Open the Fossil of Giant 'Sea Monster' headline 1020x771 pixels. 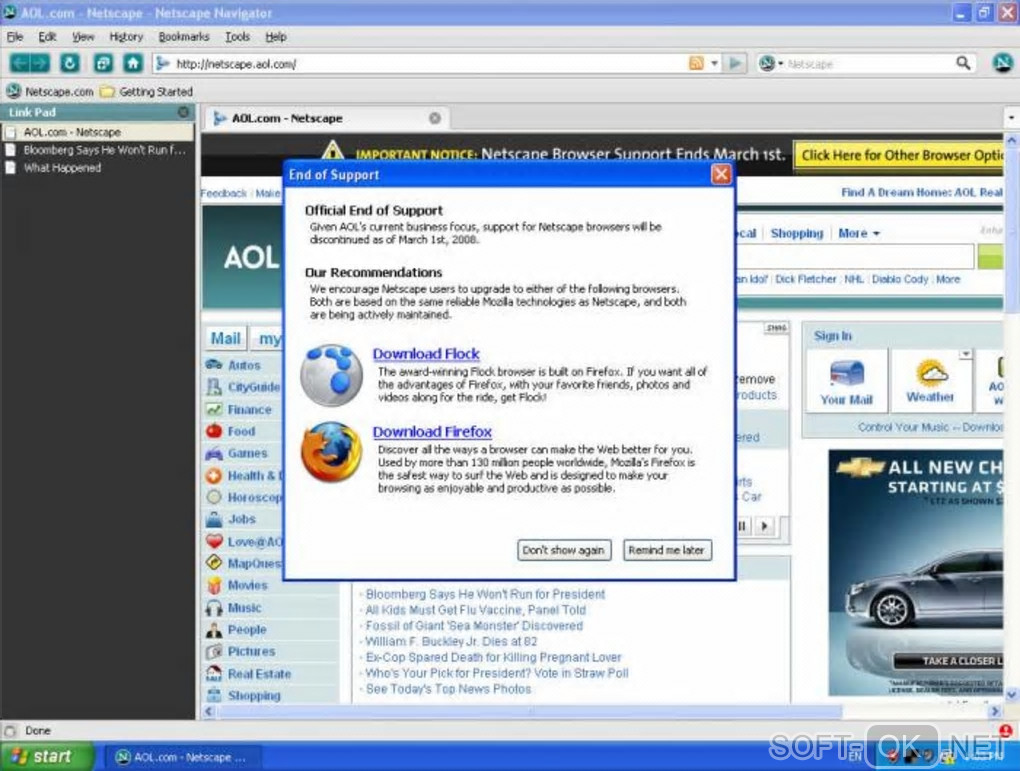[474, 625]
